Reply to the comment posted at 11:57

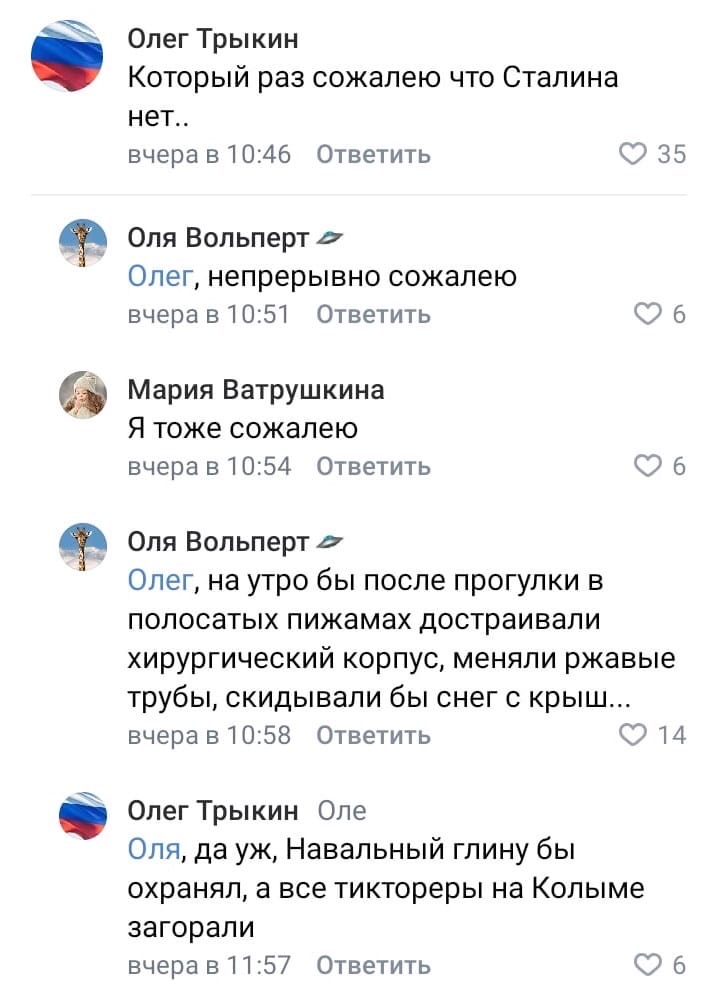point(374,965)
